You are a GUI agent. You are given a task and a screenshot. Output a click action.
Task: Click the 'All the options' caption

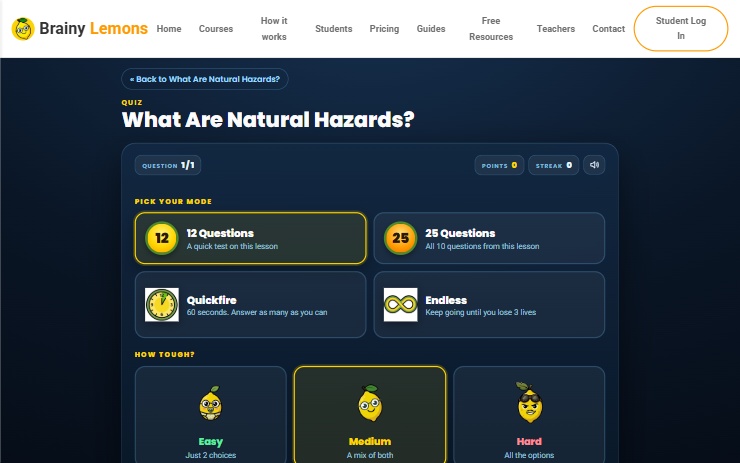529,455
